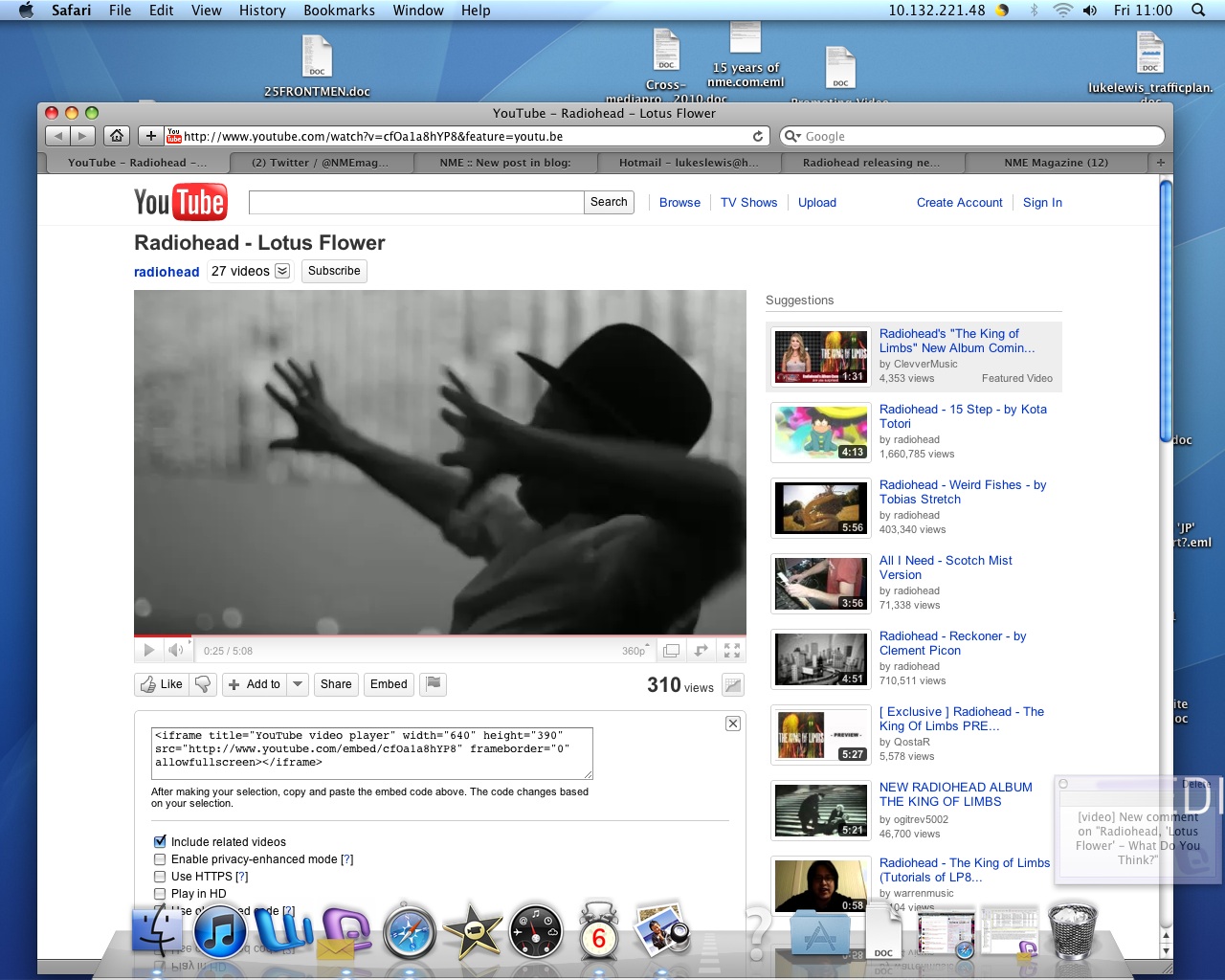Enable privacy-enhanced mode checkbox
The height and width of the screenshot is (980, 1225).
point(160,859)
